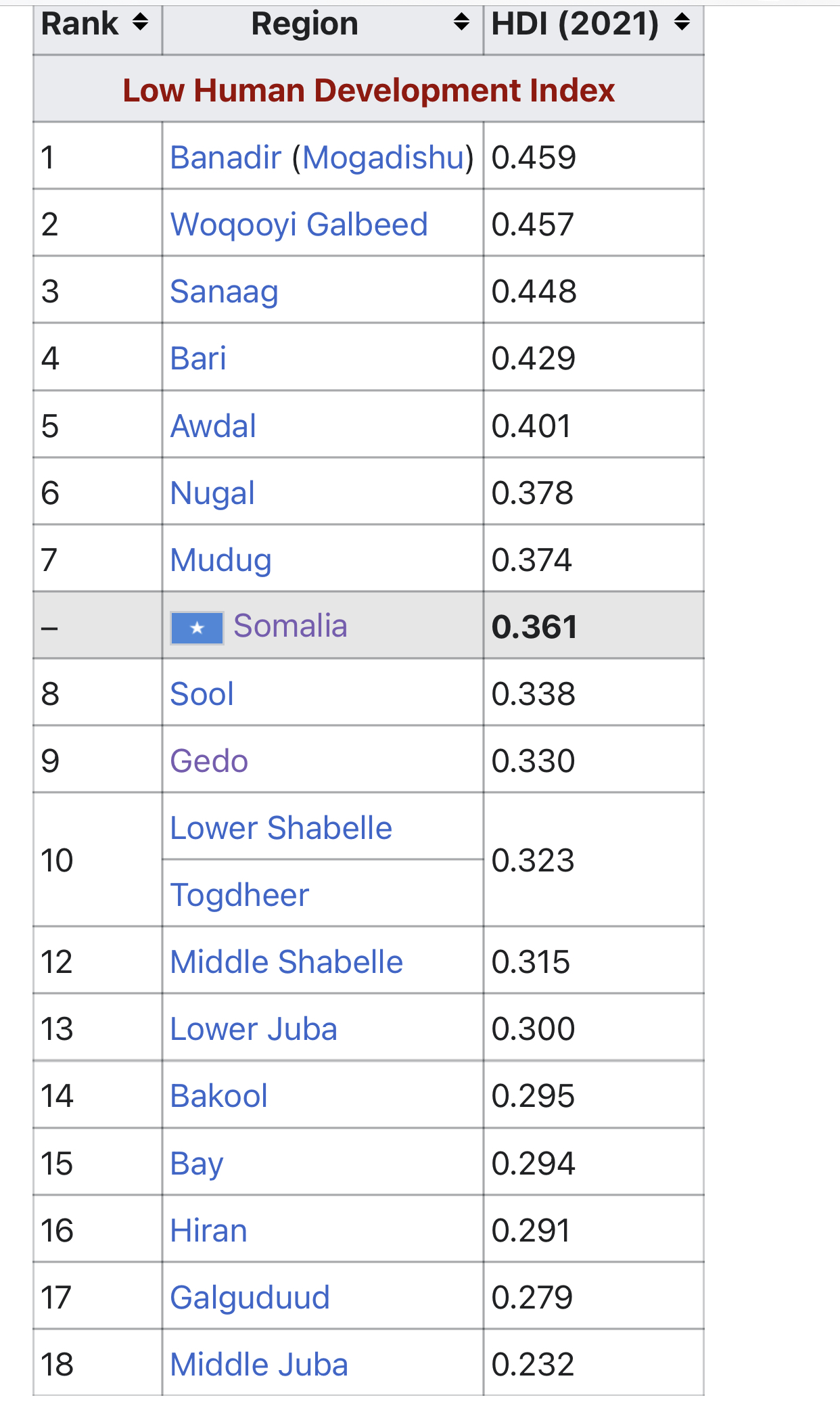Visit the Middle Shabelle page

click(x=286, y=962)
